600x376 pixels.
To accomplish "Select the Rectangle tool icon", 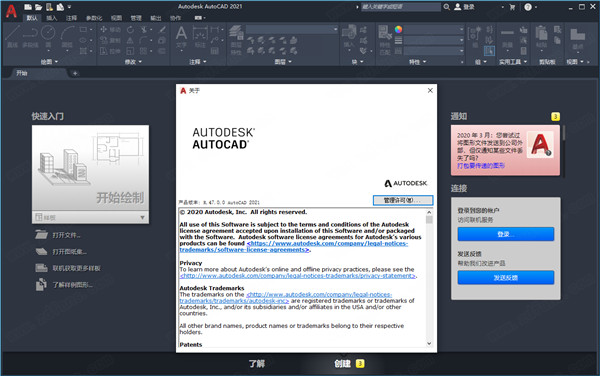I will point(83,29).
